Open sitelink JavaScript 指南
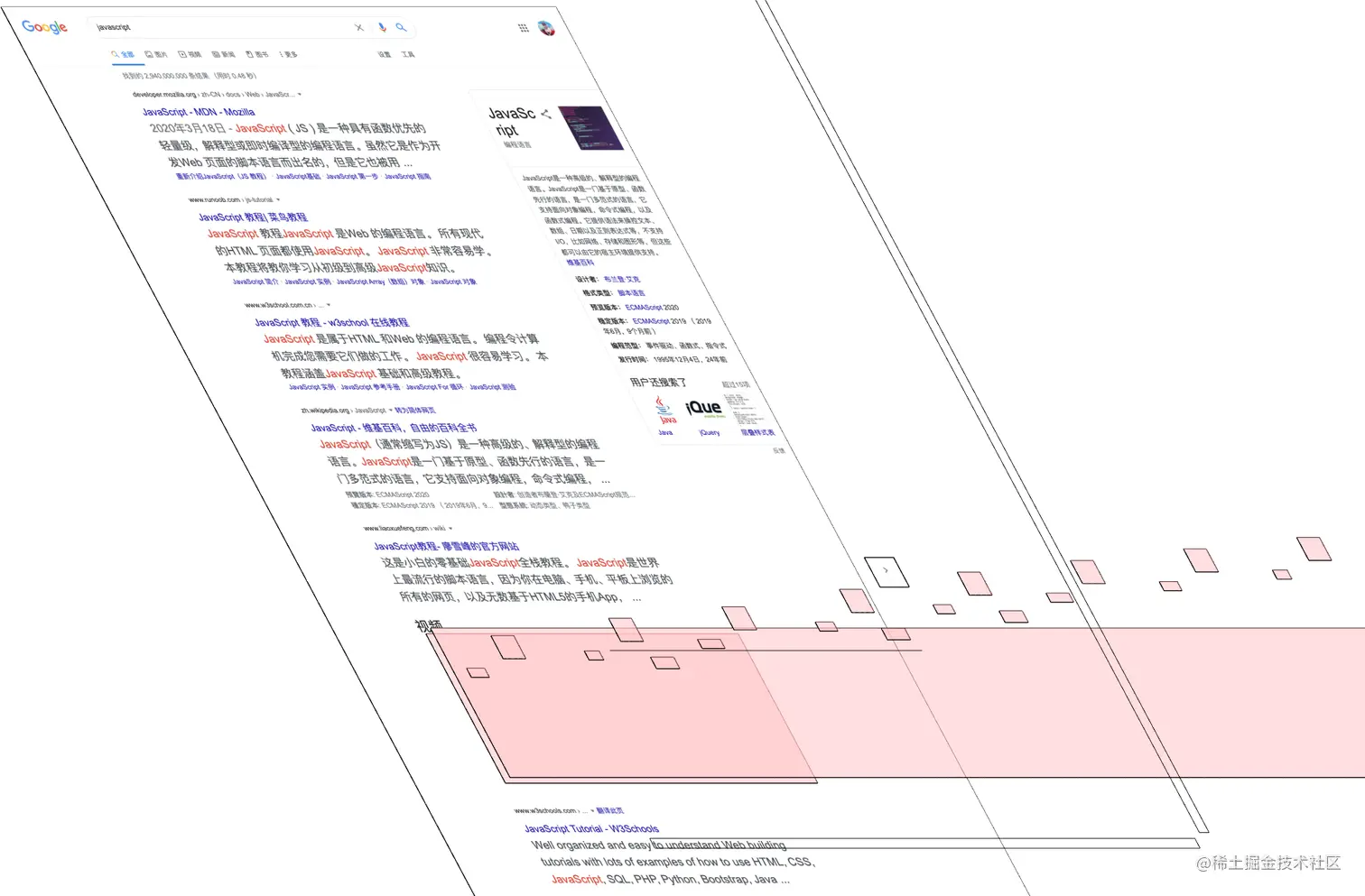Screen dimensions: 1365x896 (x=407, y=177)
